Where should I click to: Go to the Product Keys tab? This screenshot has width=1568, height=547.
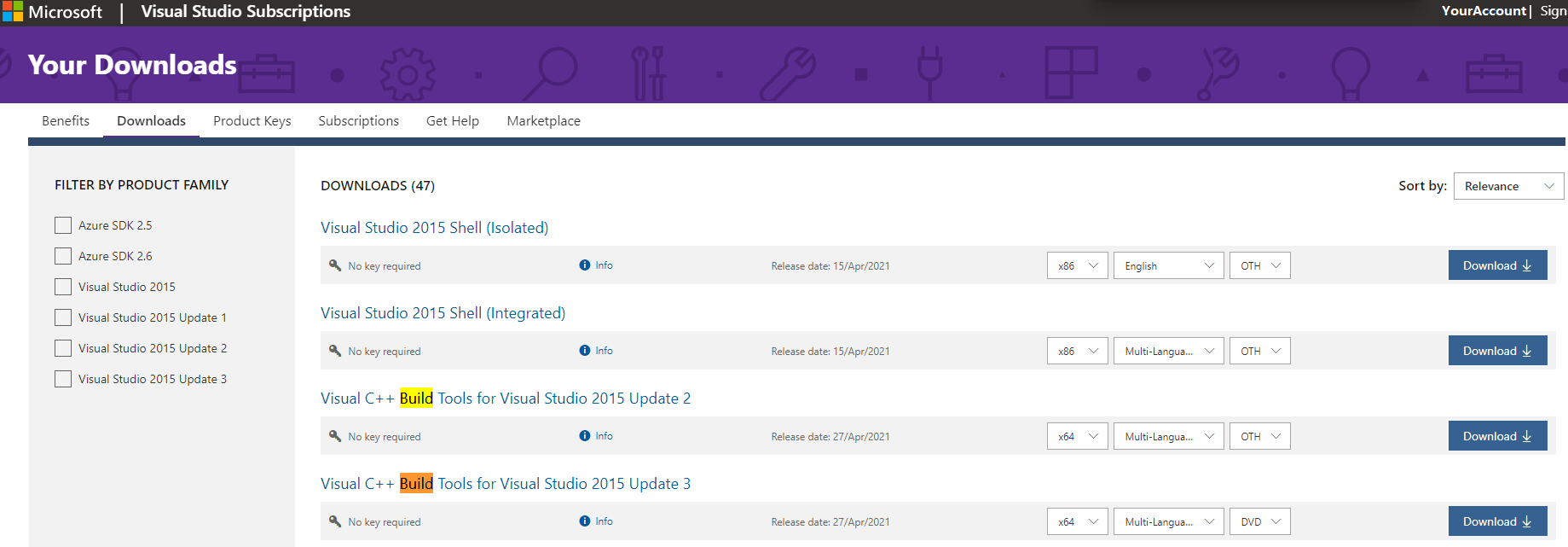252,121
